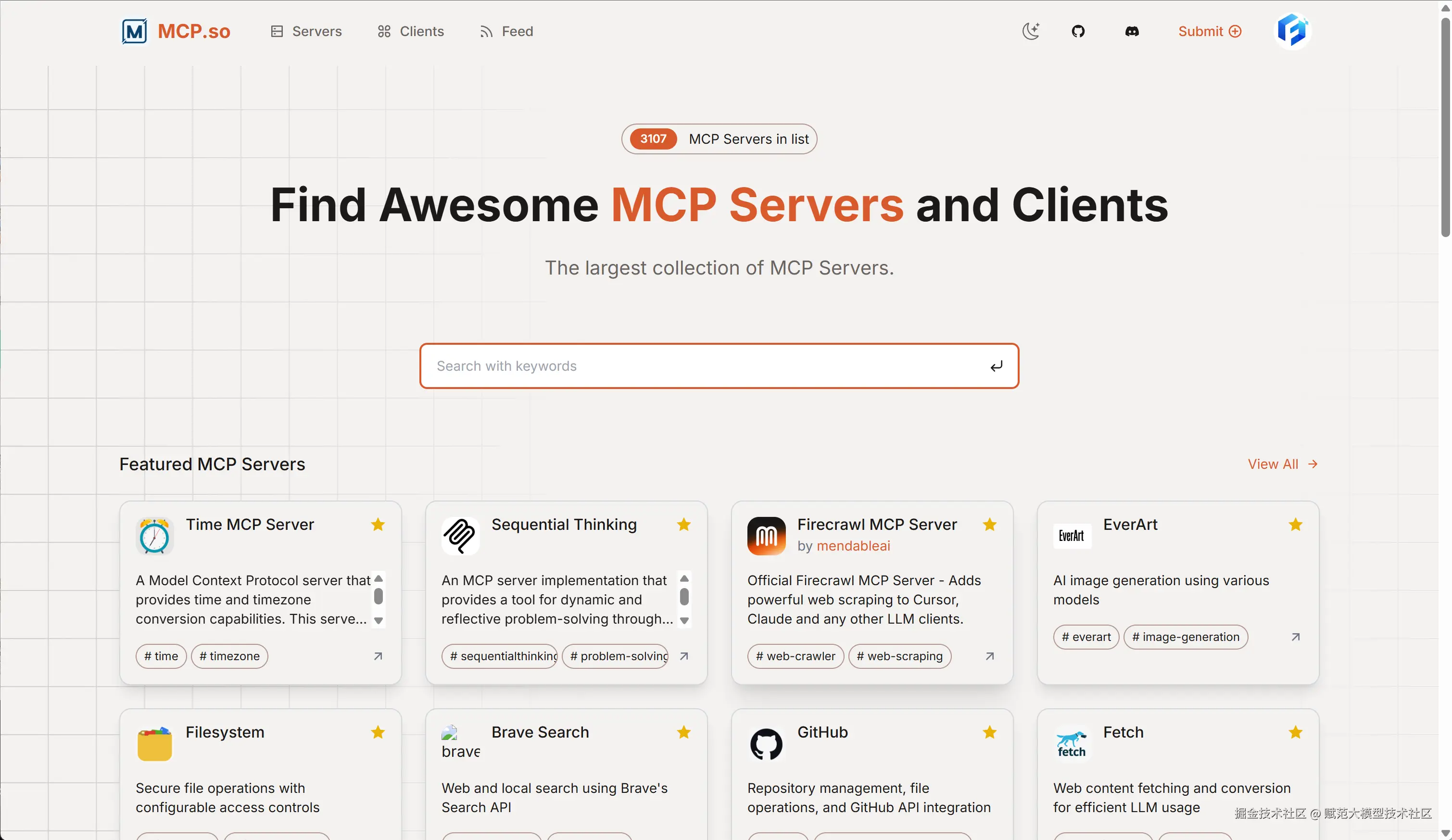
Task: Click the Submit button
Action: pyautogui.click(x=1210, y=31)
